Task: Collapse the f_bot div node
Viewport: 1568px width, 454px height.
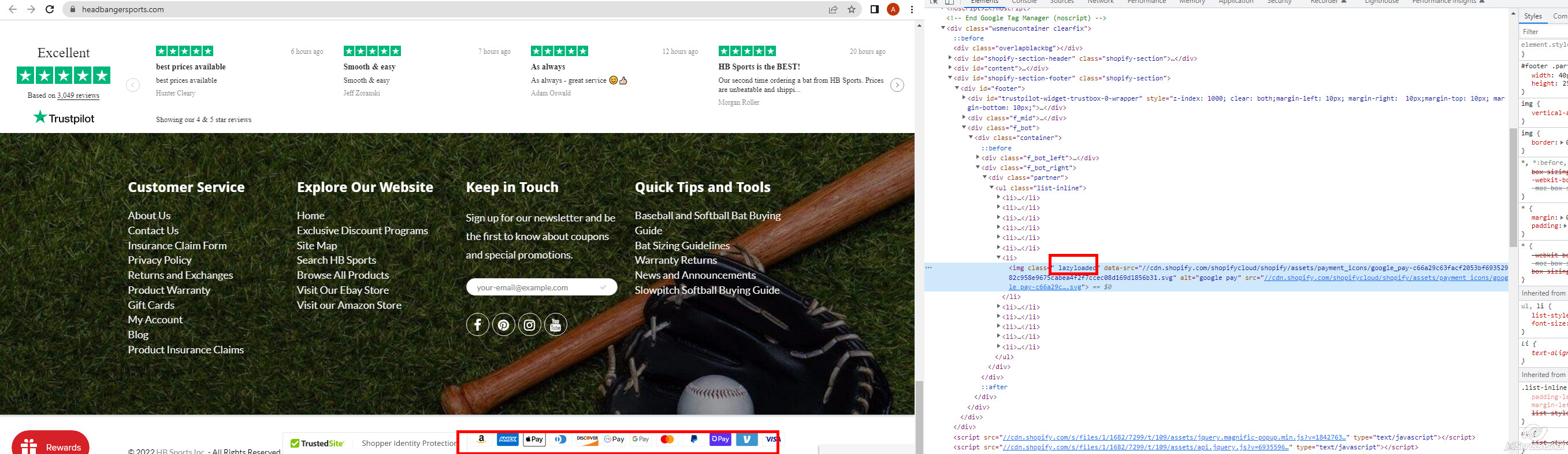Action: pos(964,128)
